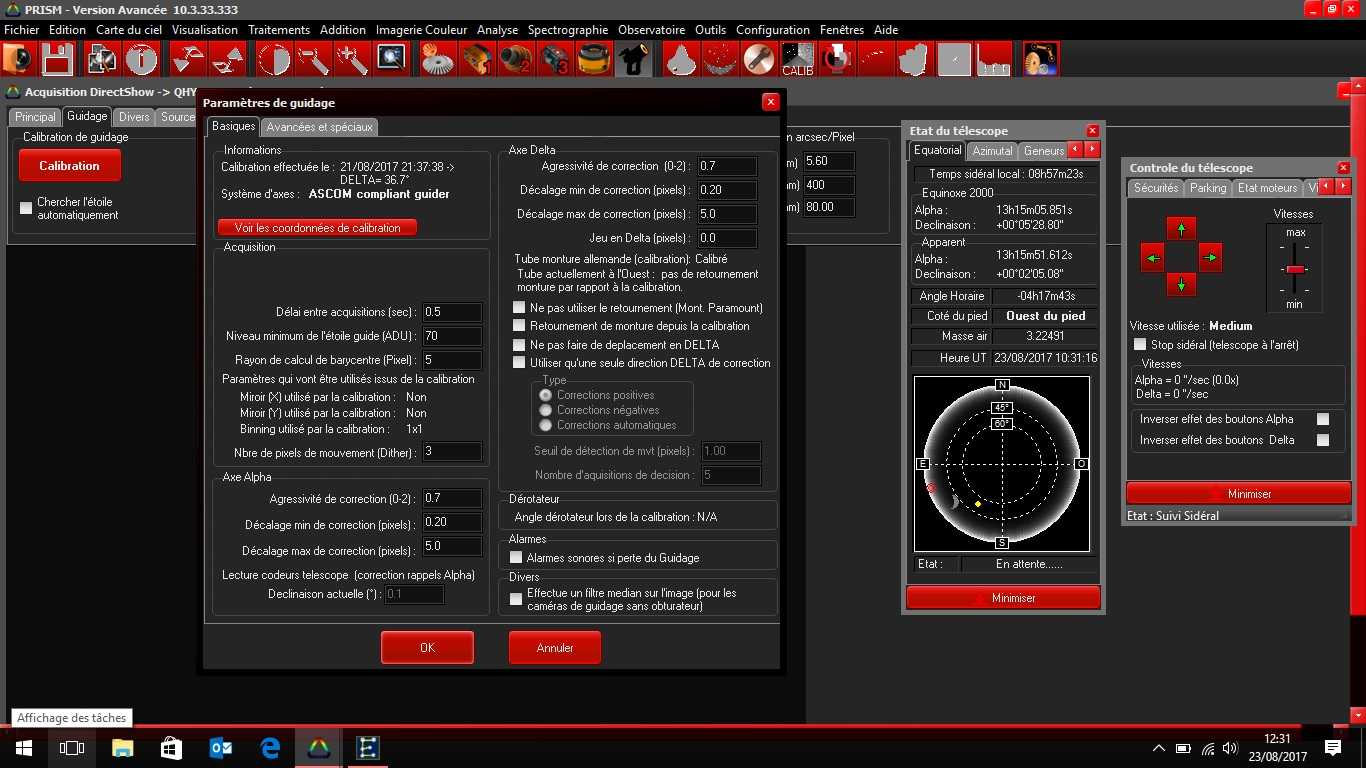
Task: Enable Alarmes sonores si perte du Guidage
Action: point(517,558)
